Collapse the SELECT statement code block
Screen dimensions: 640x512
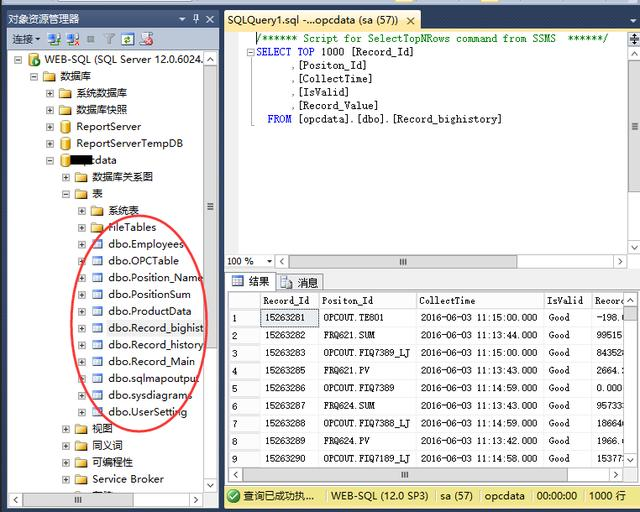(x=251, y=52)
